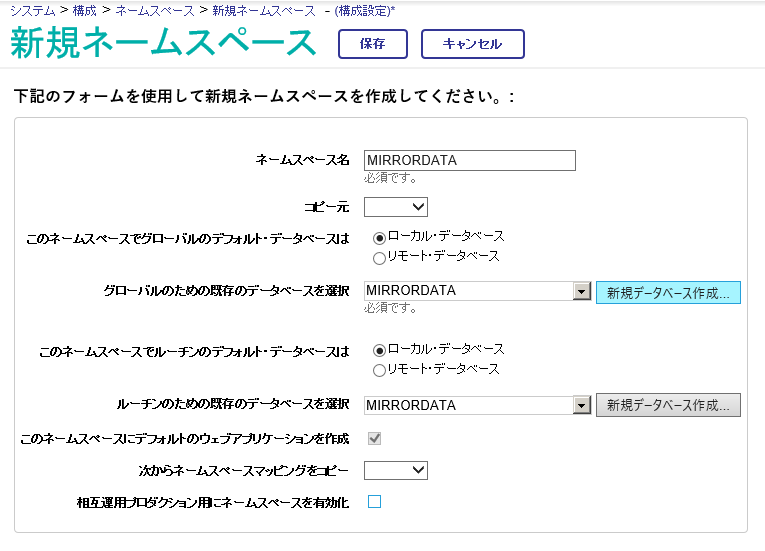Open the namespace mapping copy dropdown
Screen dimensions: 765x551
point(396,470)
